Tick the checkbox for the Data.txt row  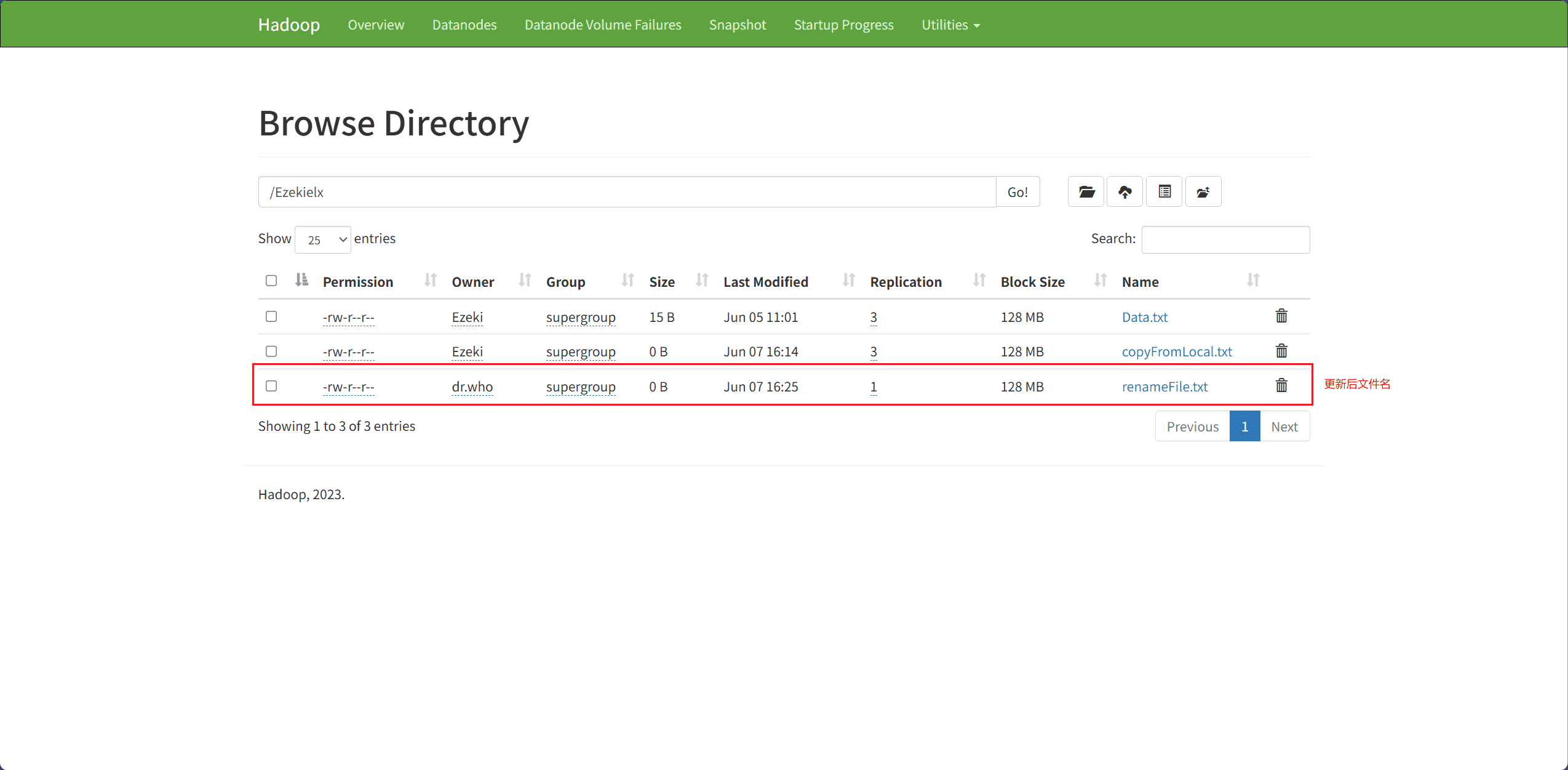pyautogui.click(x=271, y=316)
